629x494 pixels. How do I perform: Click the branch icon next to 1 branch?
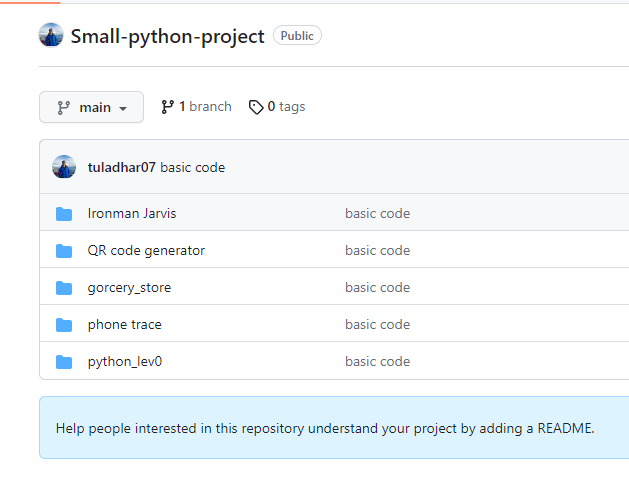coord(167,107)
